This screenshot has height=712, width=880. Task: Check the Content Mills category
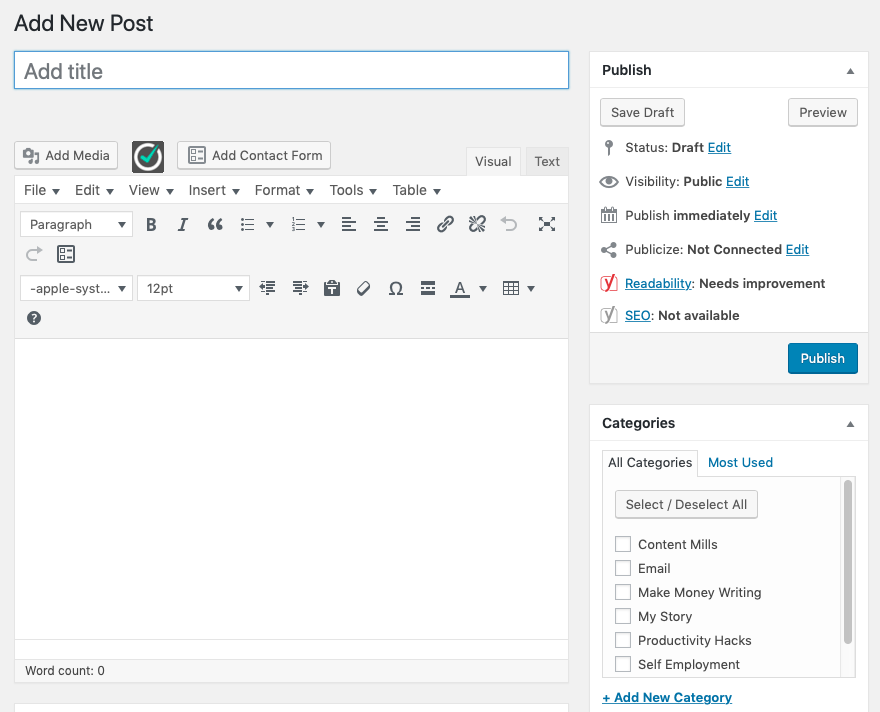pyautogui.click(x=623, y=544)
